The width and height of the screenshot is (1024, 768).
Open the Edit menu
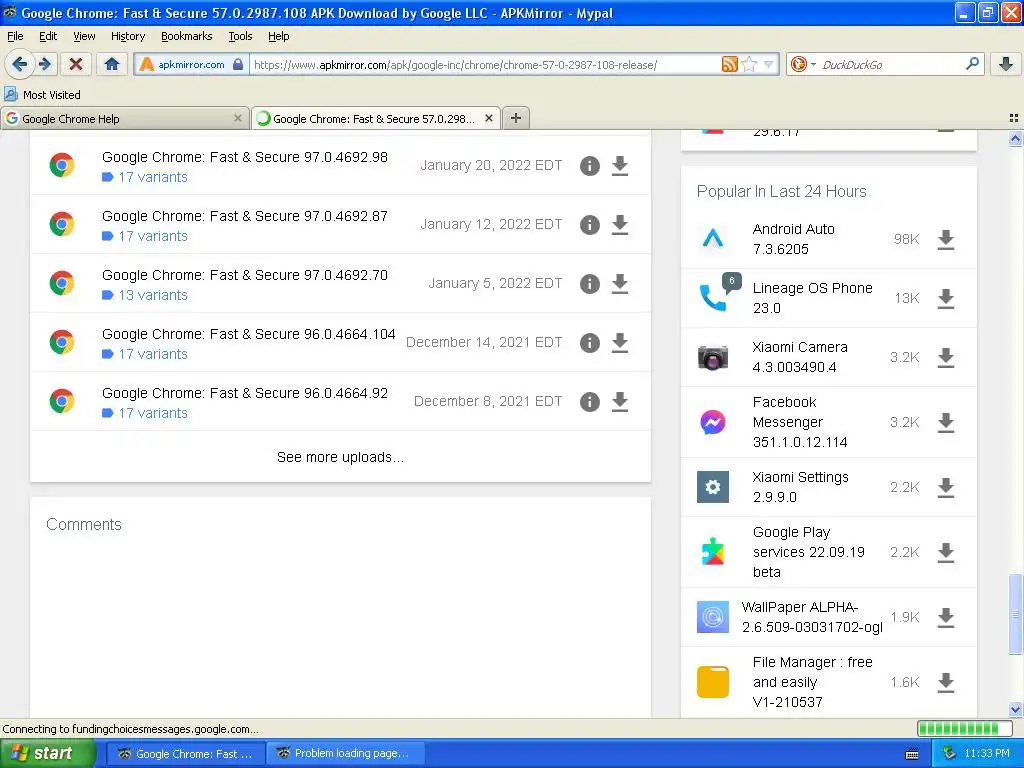point(48,36)
